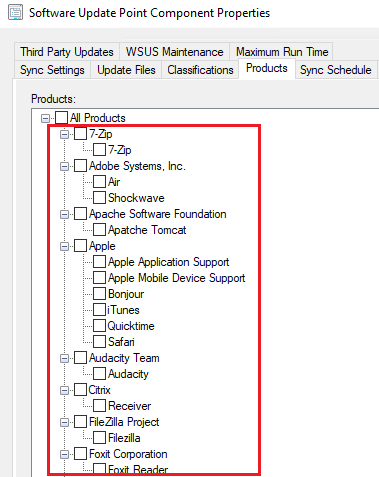Enable the Shockwave checkbox
The image size is (379, 477).
click(99, 198)
